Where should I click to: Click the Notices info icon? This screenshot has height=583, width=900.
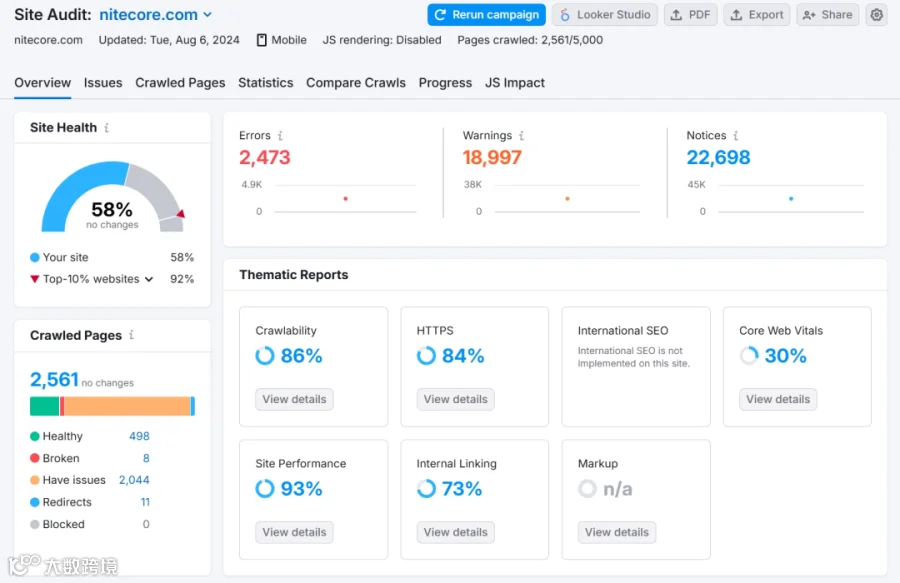735,135
